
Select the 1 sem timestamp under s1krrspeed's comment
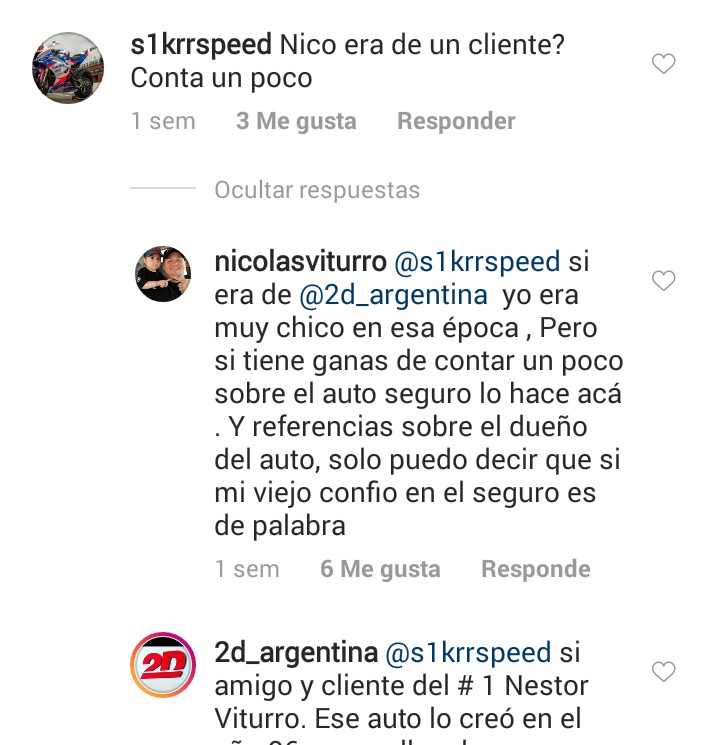click(x=163, y=121)
